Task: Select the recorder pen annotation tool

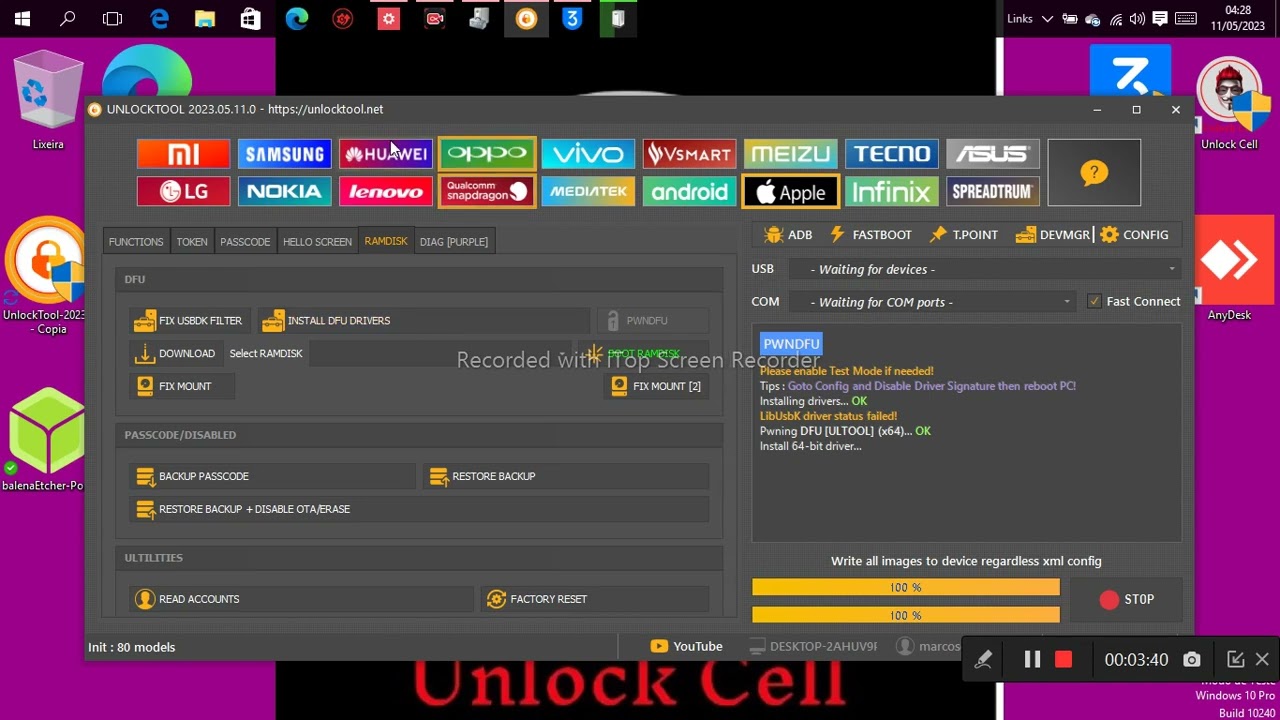Action: click(984, 660)
